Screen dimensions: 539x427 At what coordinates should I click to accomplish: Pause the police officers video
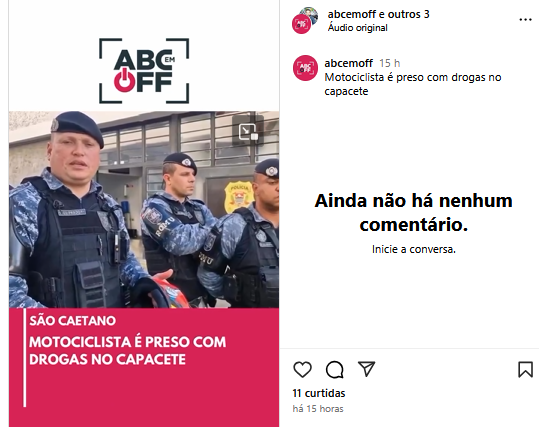coord(144,209)
